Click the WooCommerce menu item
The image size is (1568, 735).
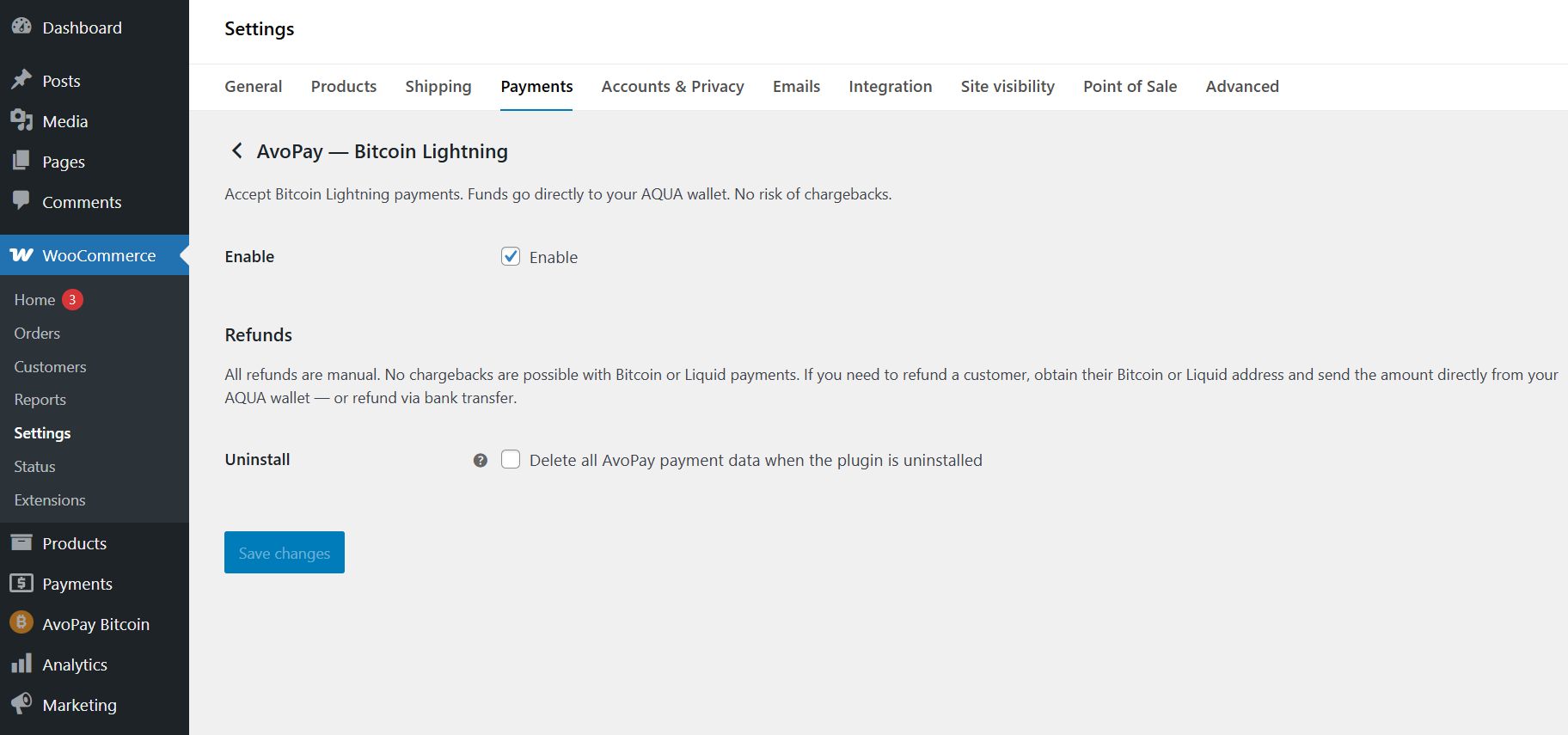tap(95, 255)
